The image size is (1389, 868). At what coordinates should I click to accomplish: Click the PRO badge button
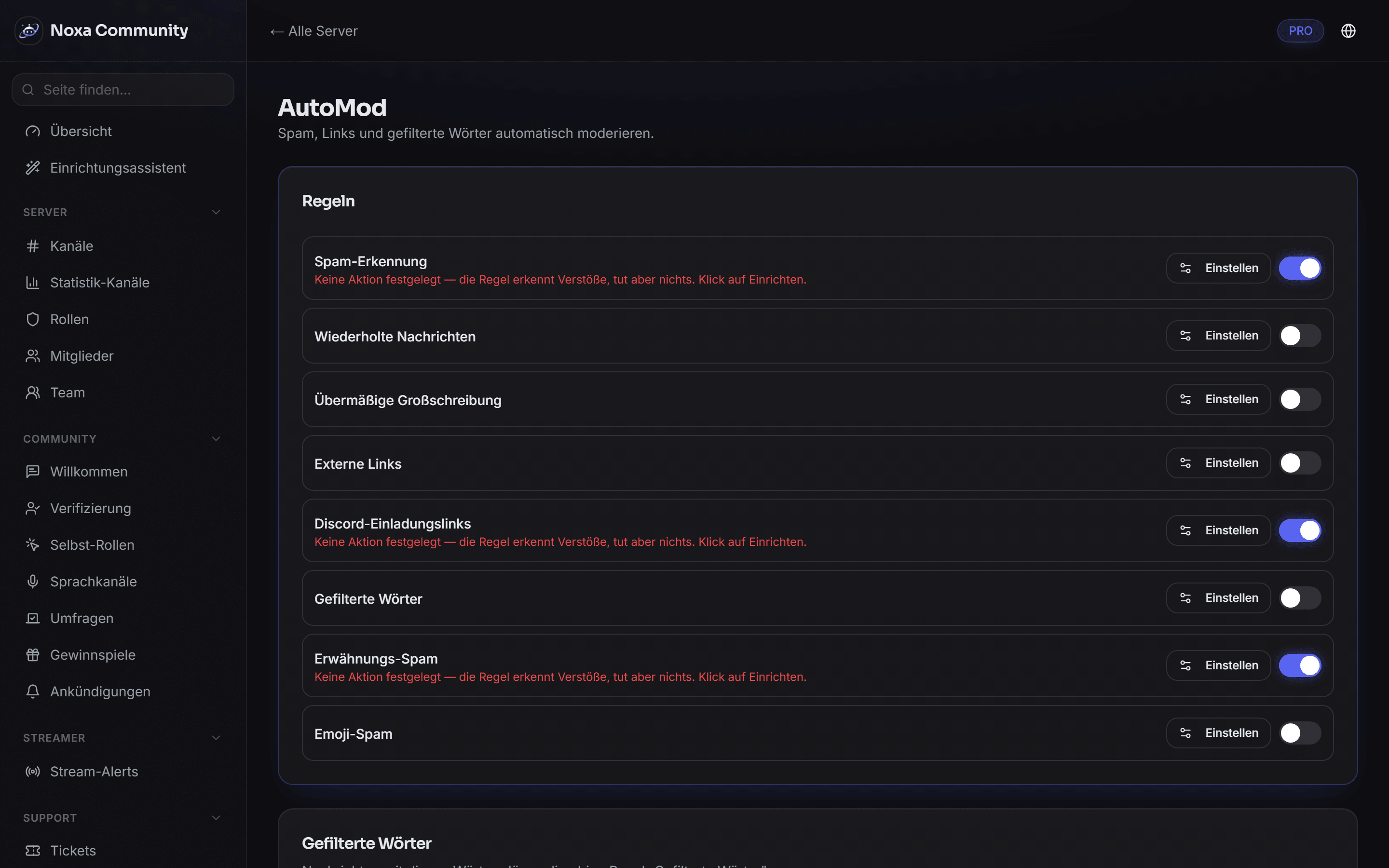coord(1300,31)
